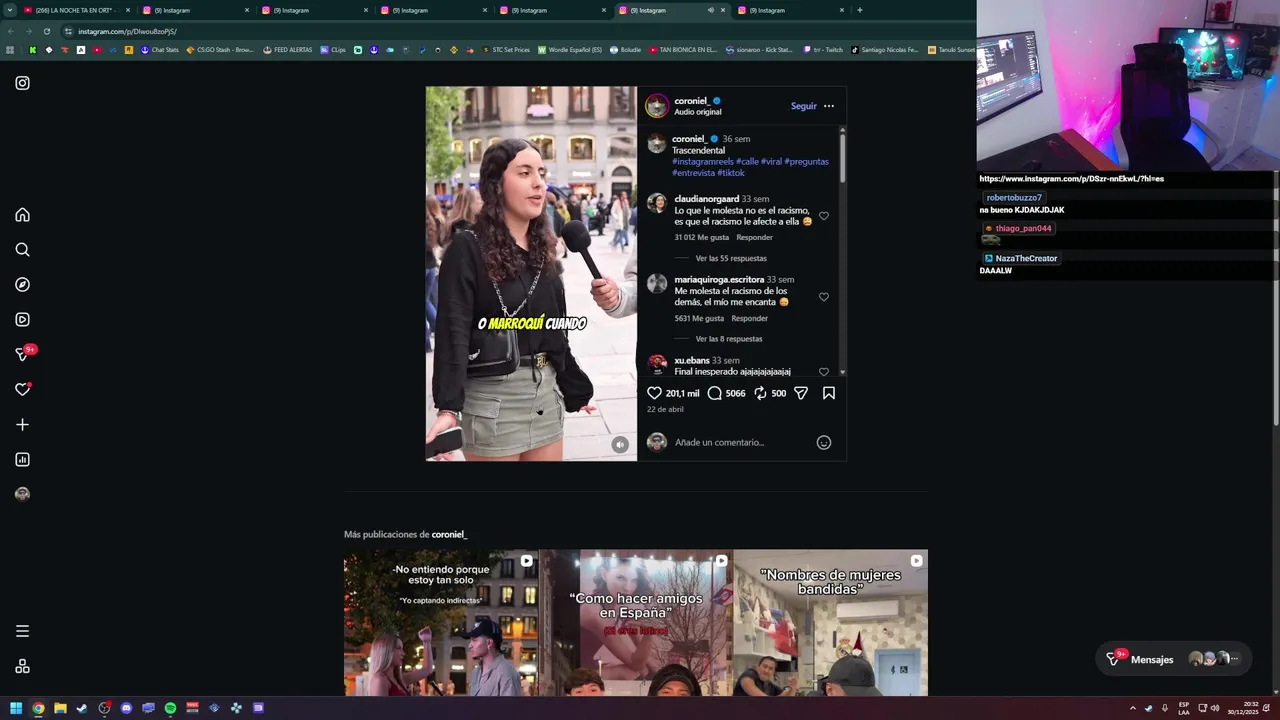The image size is (1280, 720).
Task: Open Spotify from the taskbar
Action: [x=170, y=708]
